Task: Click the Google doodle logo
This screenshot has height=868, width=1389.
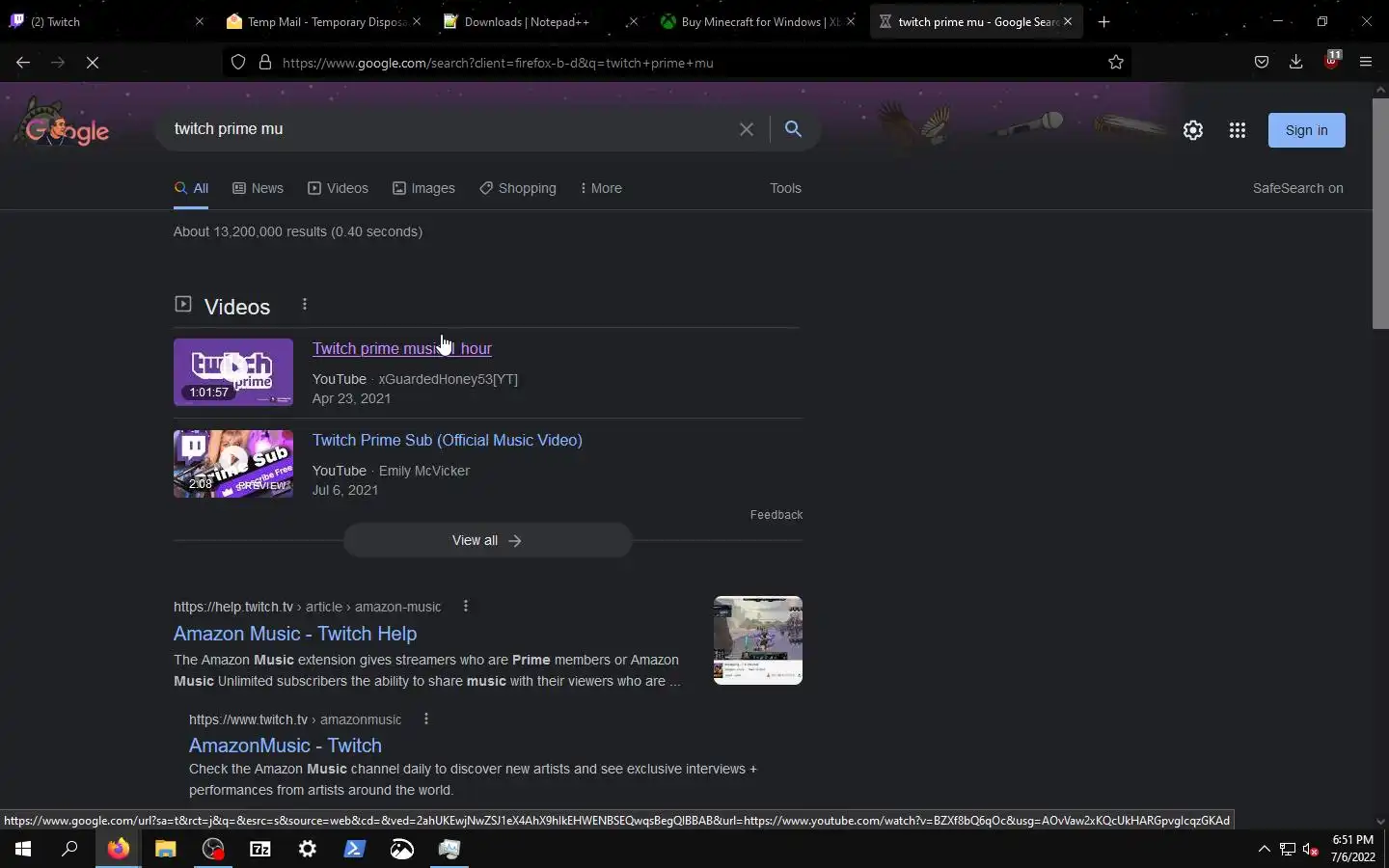Action: click(65, 124)
